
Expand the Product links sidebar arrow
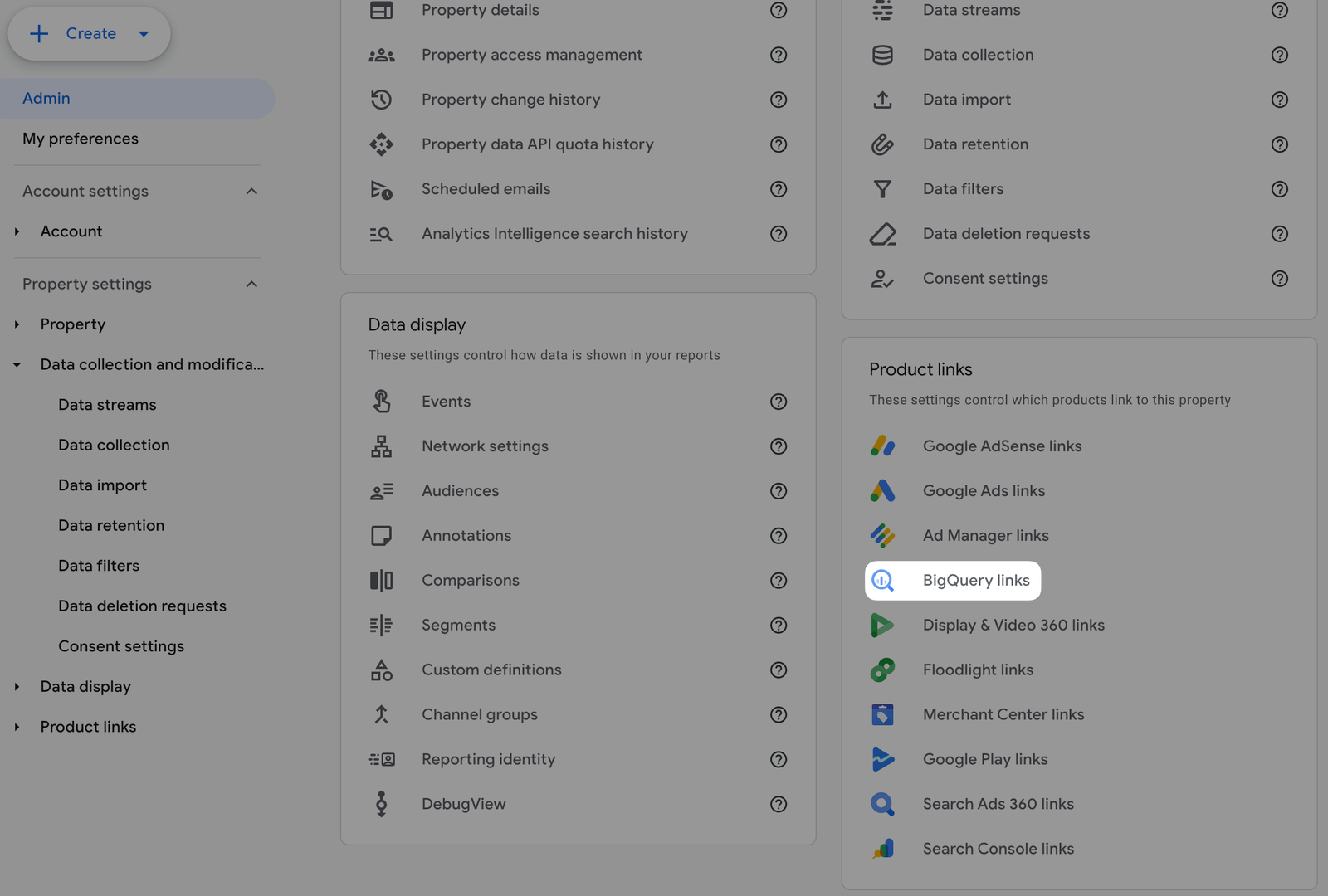click(x=17, y=728)
